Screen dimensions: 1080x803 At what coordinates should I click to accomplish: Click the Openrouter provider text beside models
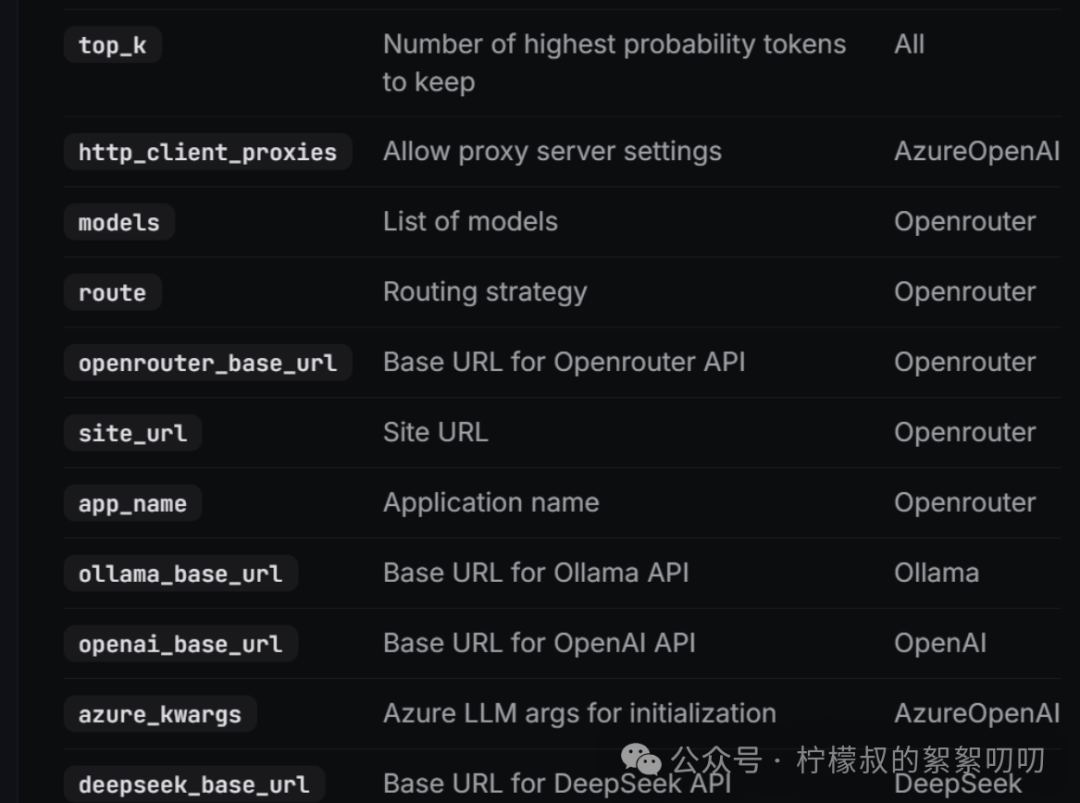click(964, 221)
